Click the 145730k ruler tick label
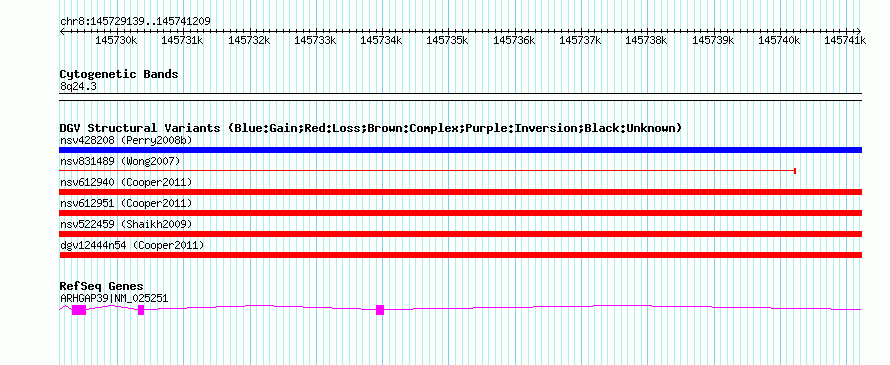 [116, 40]
